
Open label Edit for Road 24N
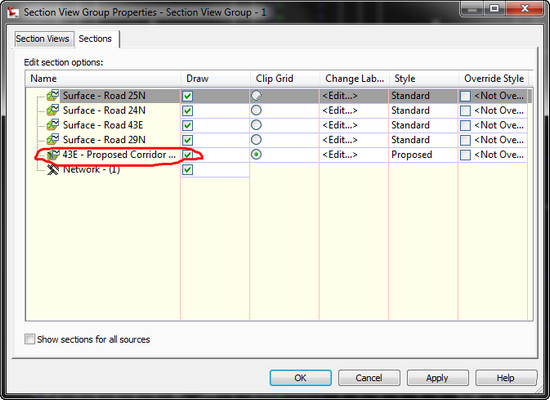pos(340,110)
